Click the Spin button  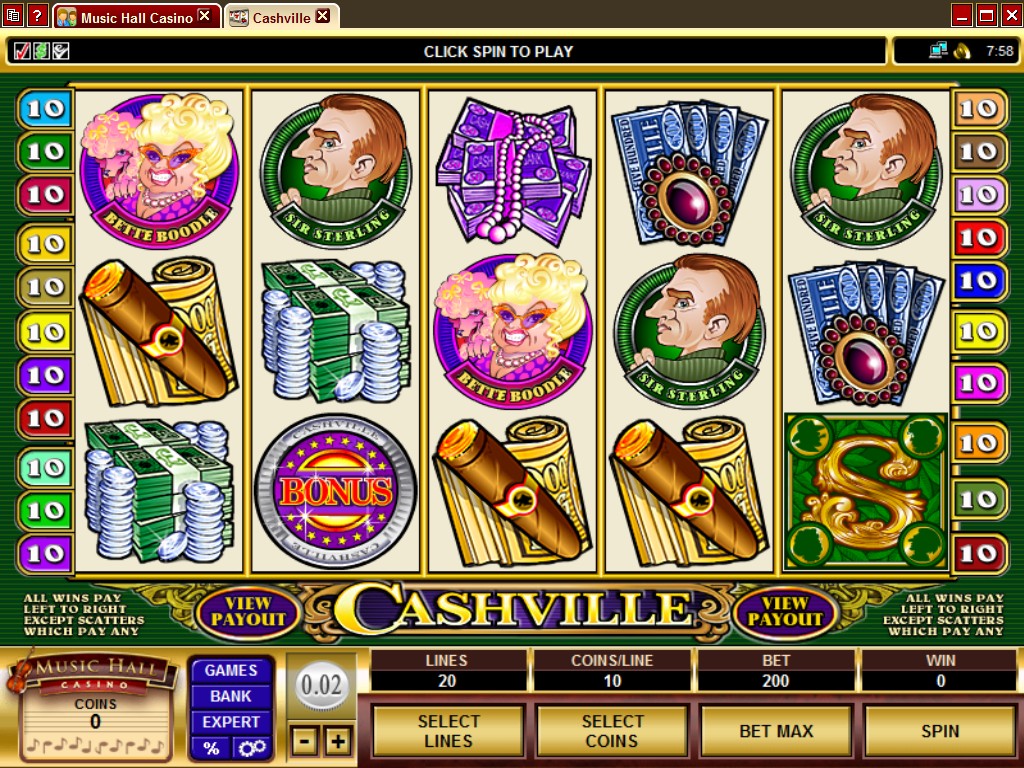(x=940, y=731)
